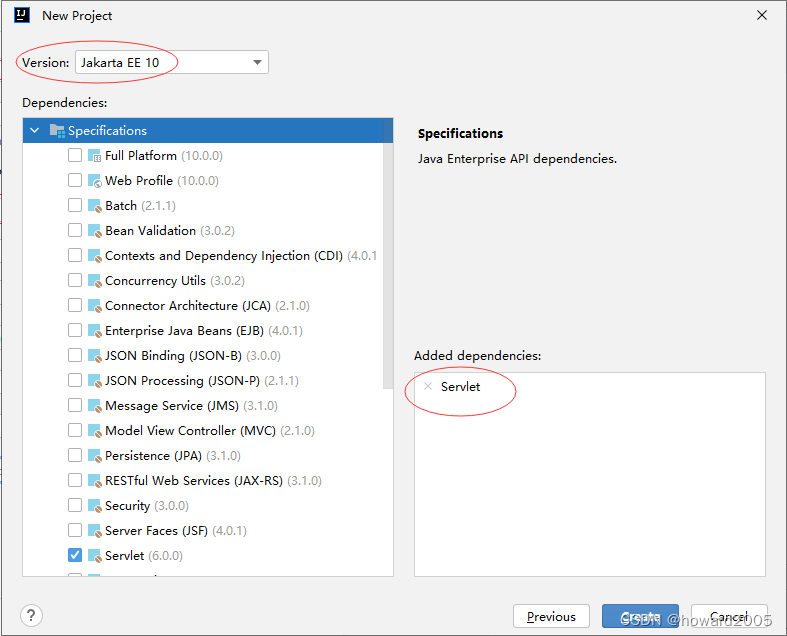Close the New Project dialog
The height and width of the screenshot is (636, 787).
coord(762,16)
